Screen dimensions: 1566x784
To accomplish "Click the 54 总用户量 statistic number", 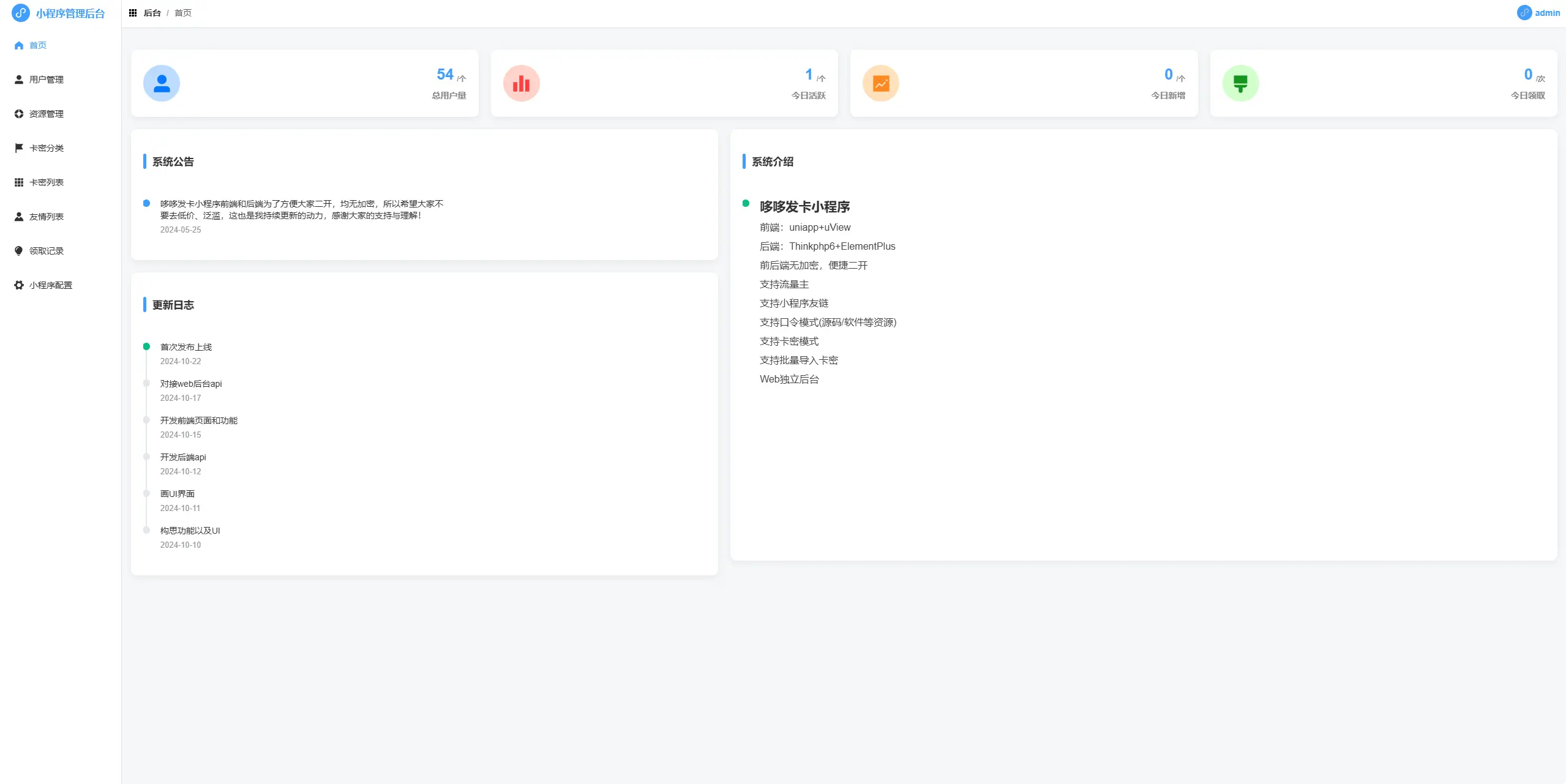I will (x=445, y=75).
